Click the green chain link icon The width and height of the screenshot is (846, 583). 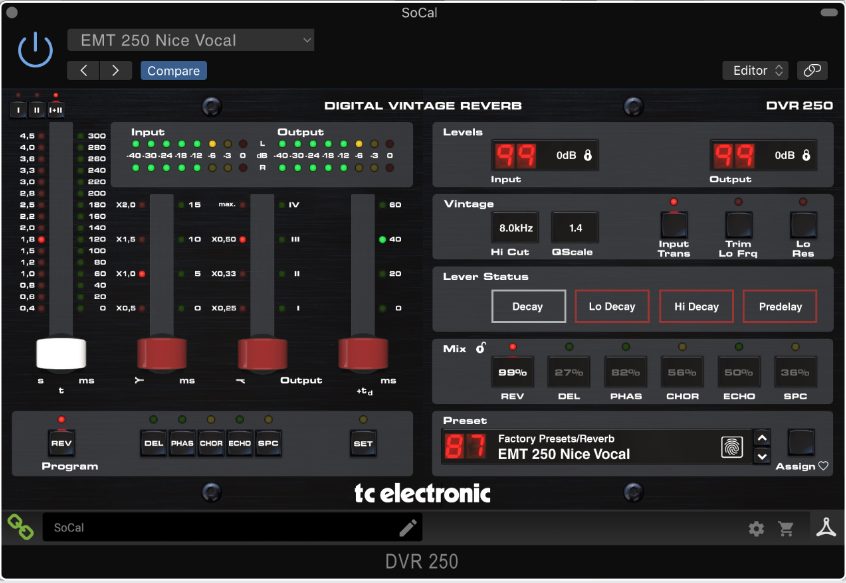tap(21, 527)
